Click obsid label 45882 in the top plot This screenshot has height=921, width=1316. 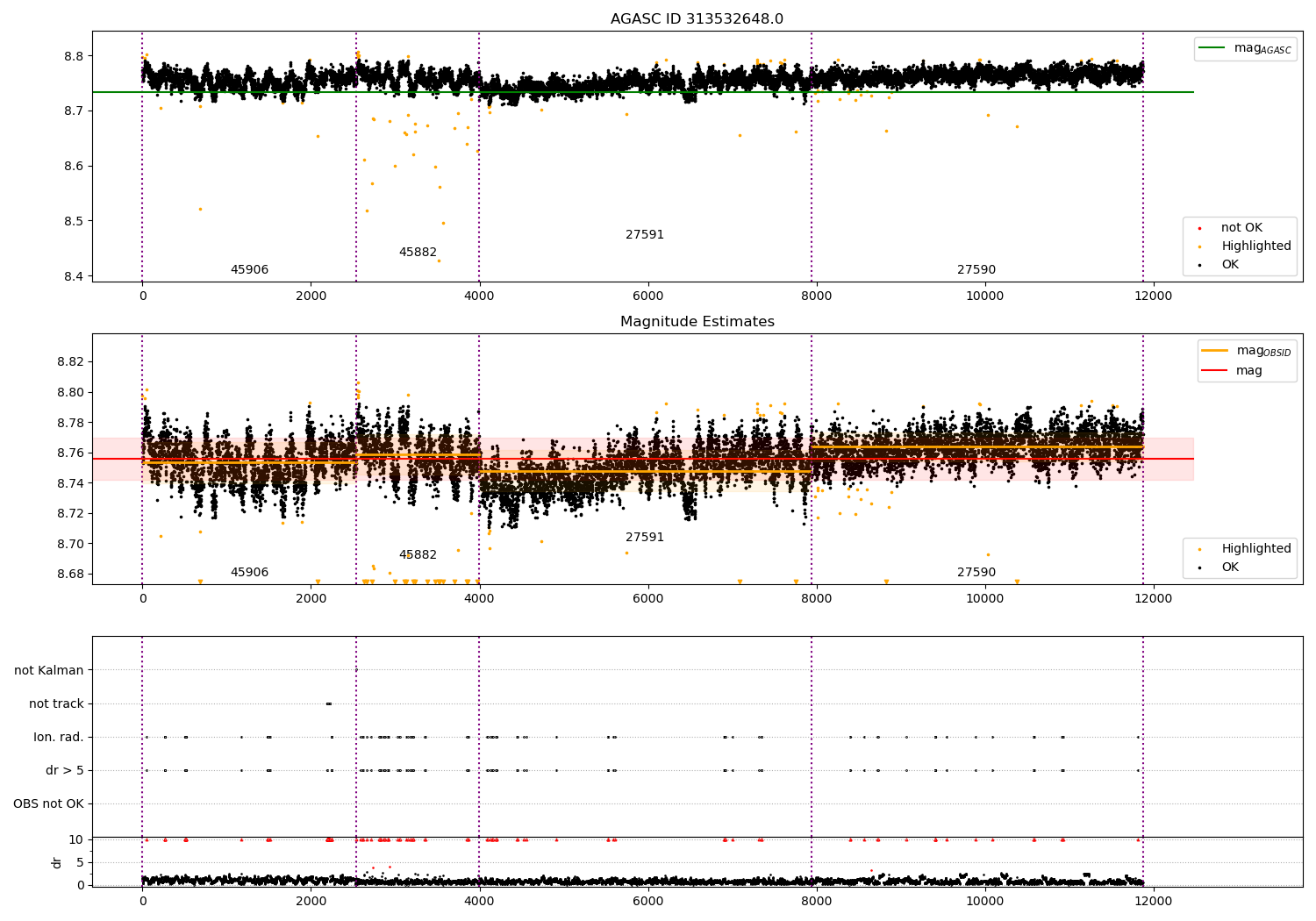(418, 253)
